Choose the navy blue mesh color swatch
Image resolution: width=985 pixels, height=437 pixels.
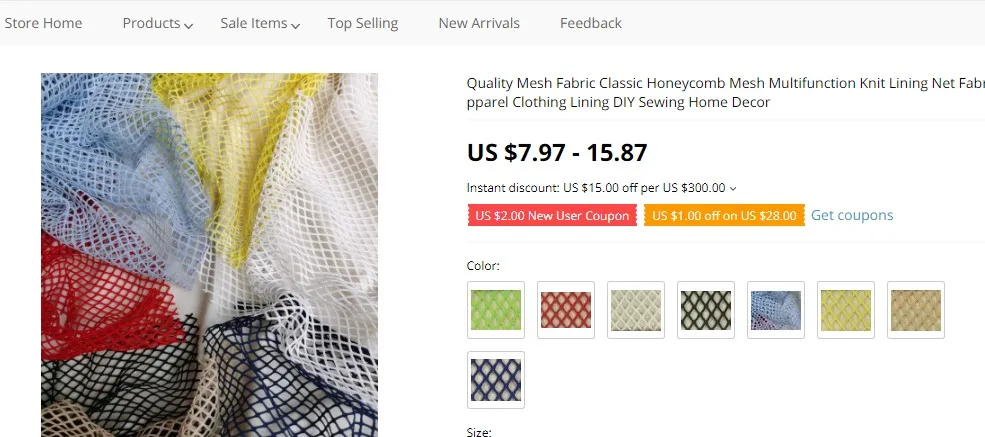[x=496, y=380]
